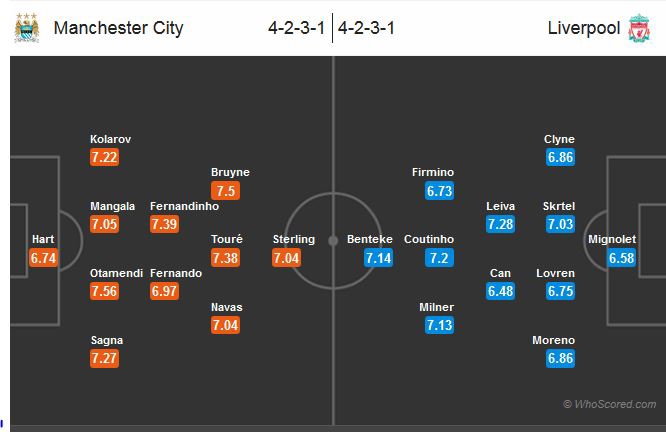Click the Skrtel player name

[560, 206]
